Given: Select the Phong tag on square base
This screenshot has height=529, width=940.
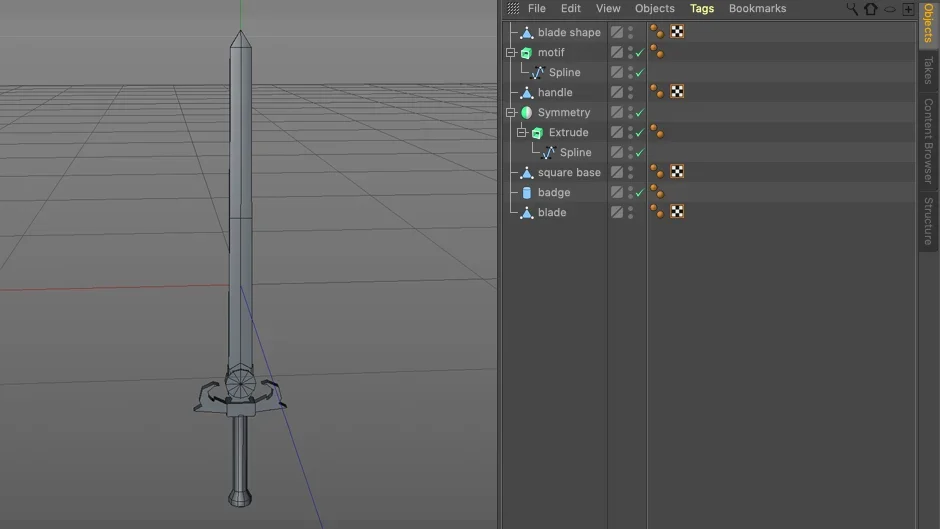Looking at the screenshot, I should click(x=657, y=172).
